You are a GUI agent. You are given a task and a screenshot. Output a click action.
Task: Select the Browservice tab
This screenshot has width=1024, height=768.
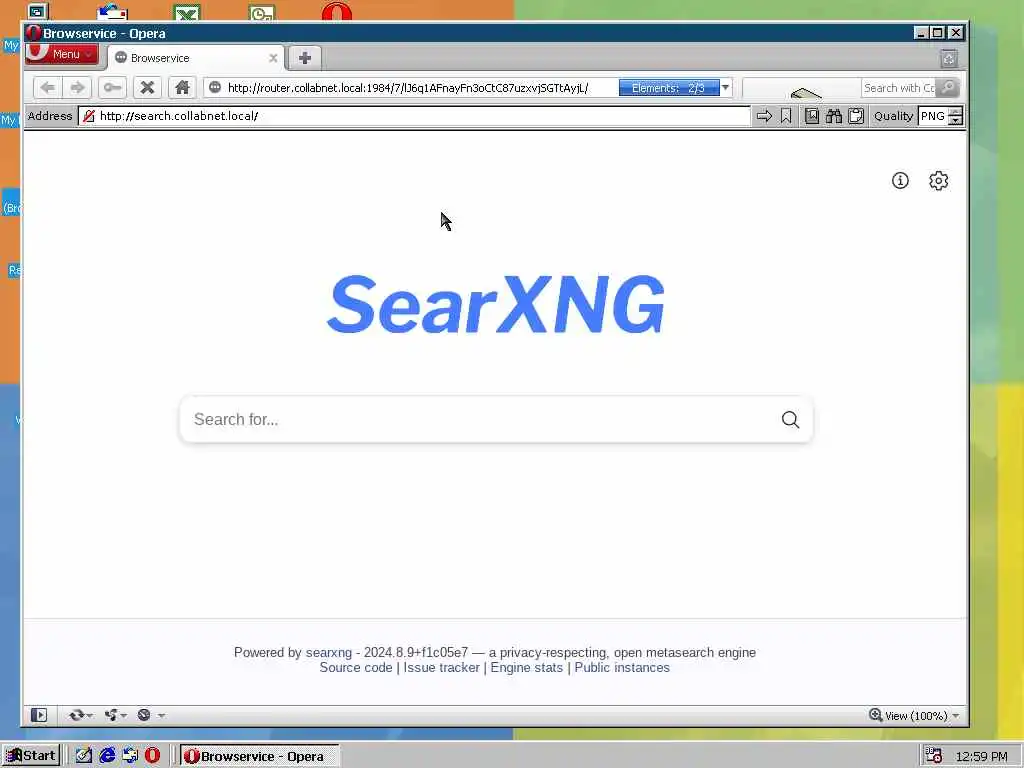click(196, 58)
